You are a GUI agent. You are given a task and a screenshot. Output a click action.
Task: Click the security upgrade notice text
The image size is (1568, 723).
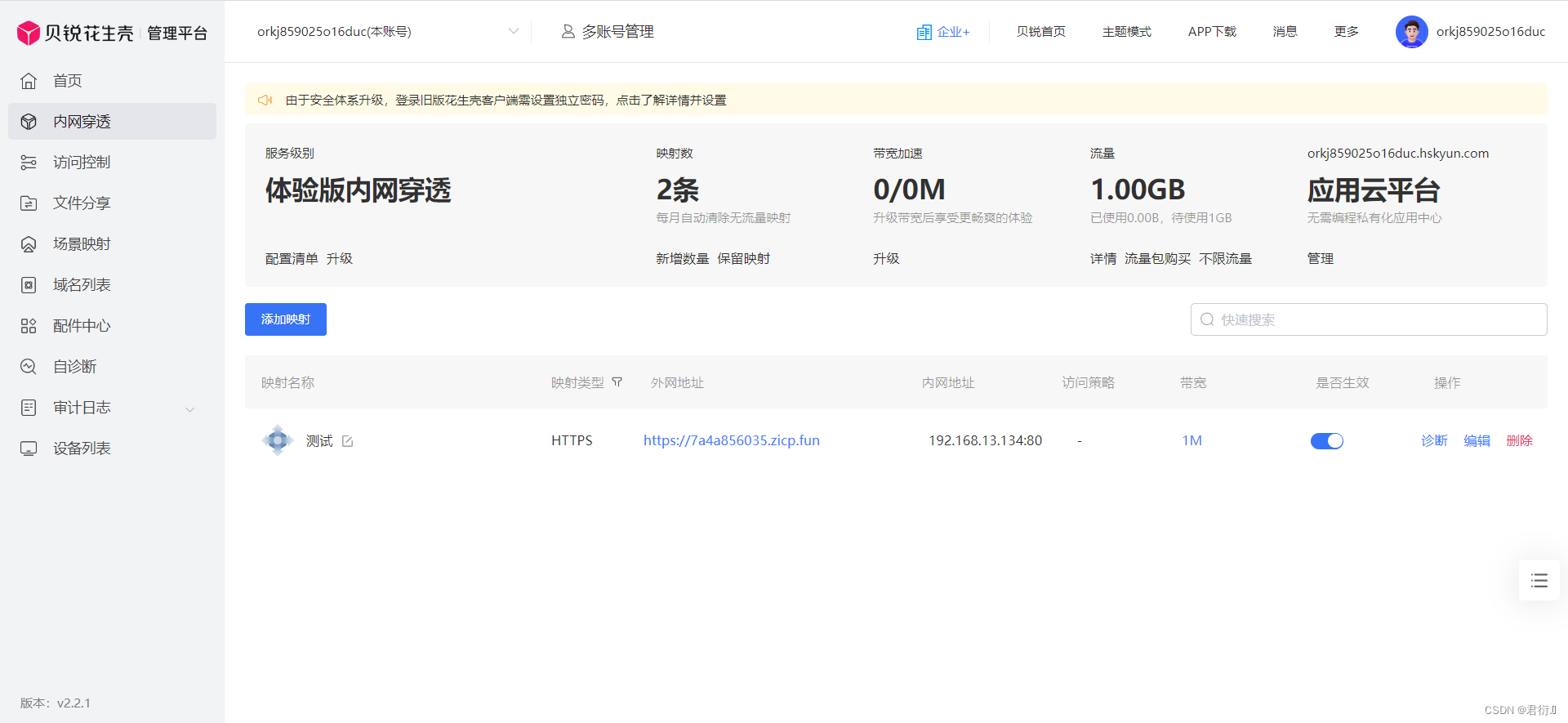(x=506, y=100)
